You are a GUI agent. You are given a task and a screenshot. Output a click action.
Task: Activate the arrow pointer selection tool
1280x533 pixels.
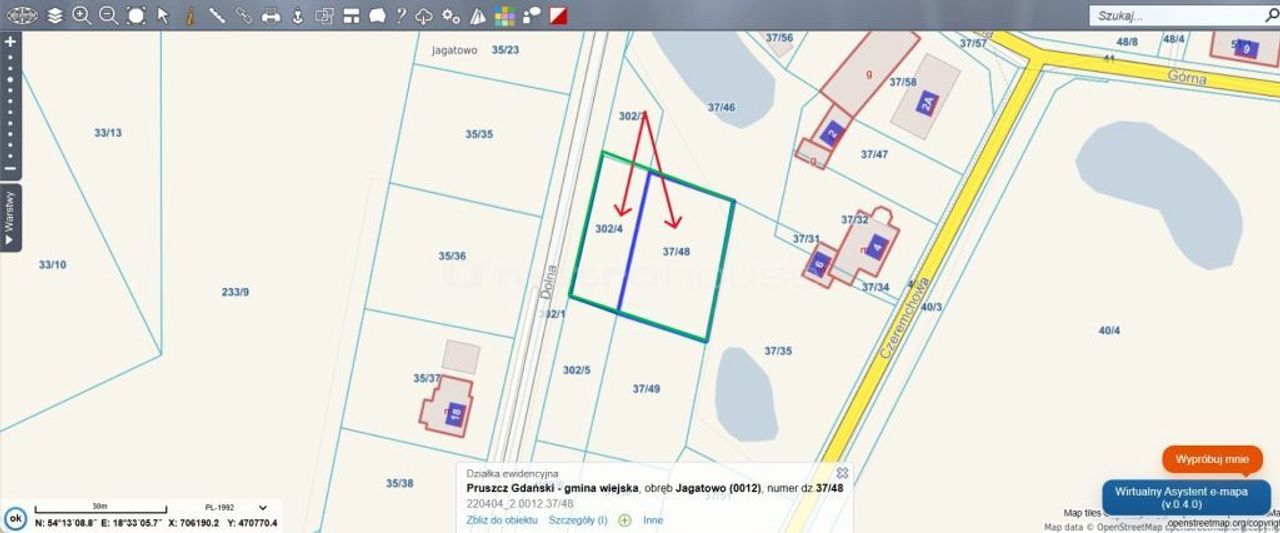(163, 15)
